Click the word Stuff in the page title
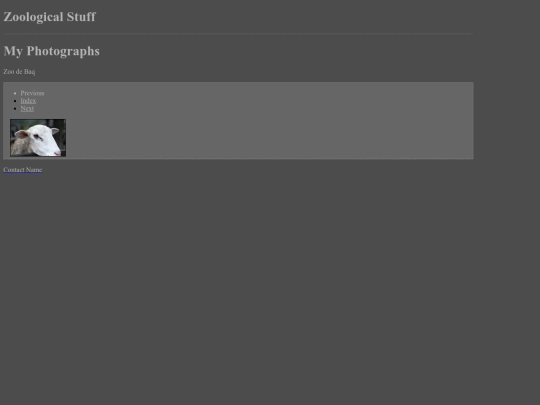The width and height of the screenshot is (540, 405). [81, 17]
